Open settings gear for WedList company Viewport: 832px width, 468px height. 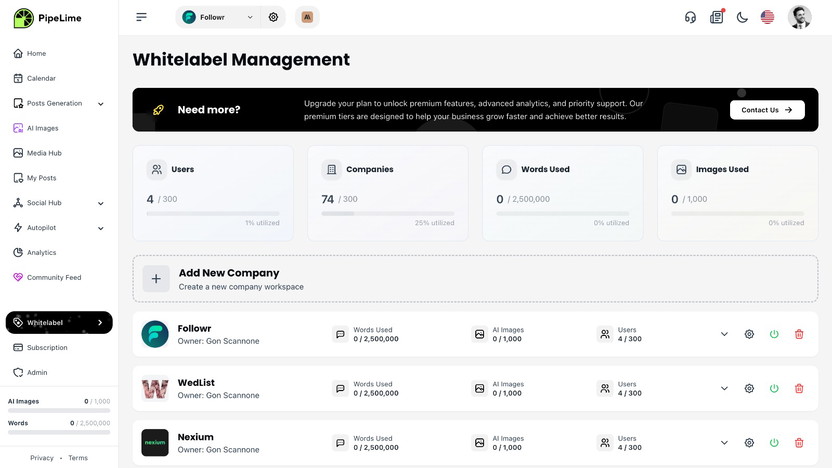(749, 388)
